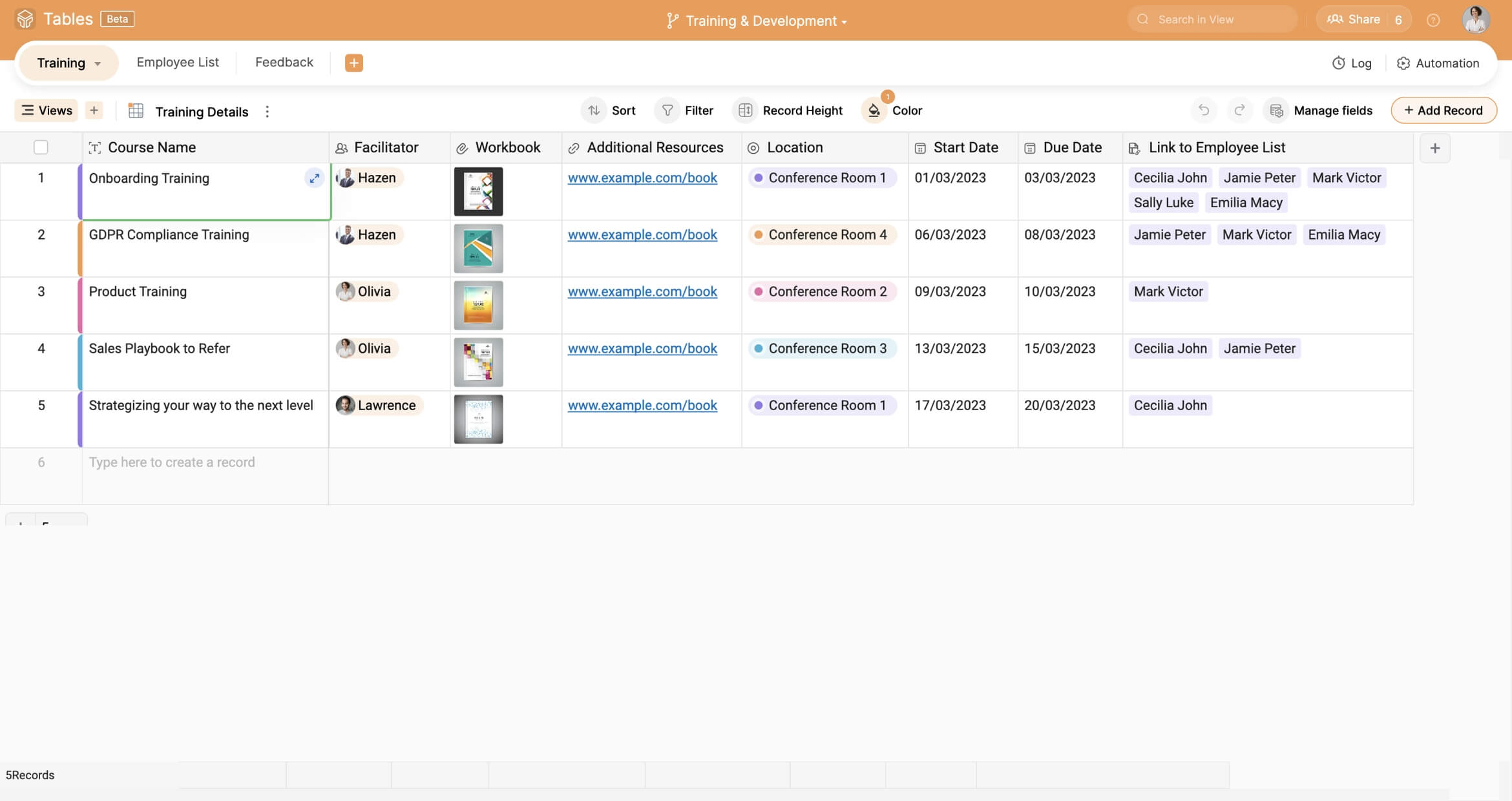The width and height of the screenshot is (1512, 801).
Task: Expand the Training tab dropdown arrow
Action: pyautogui.click(x=98, y=63)
